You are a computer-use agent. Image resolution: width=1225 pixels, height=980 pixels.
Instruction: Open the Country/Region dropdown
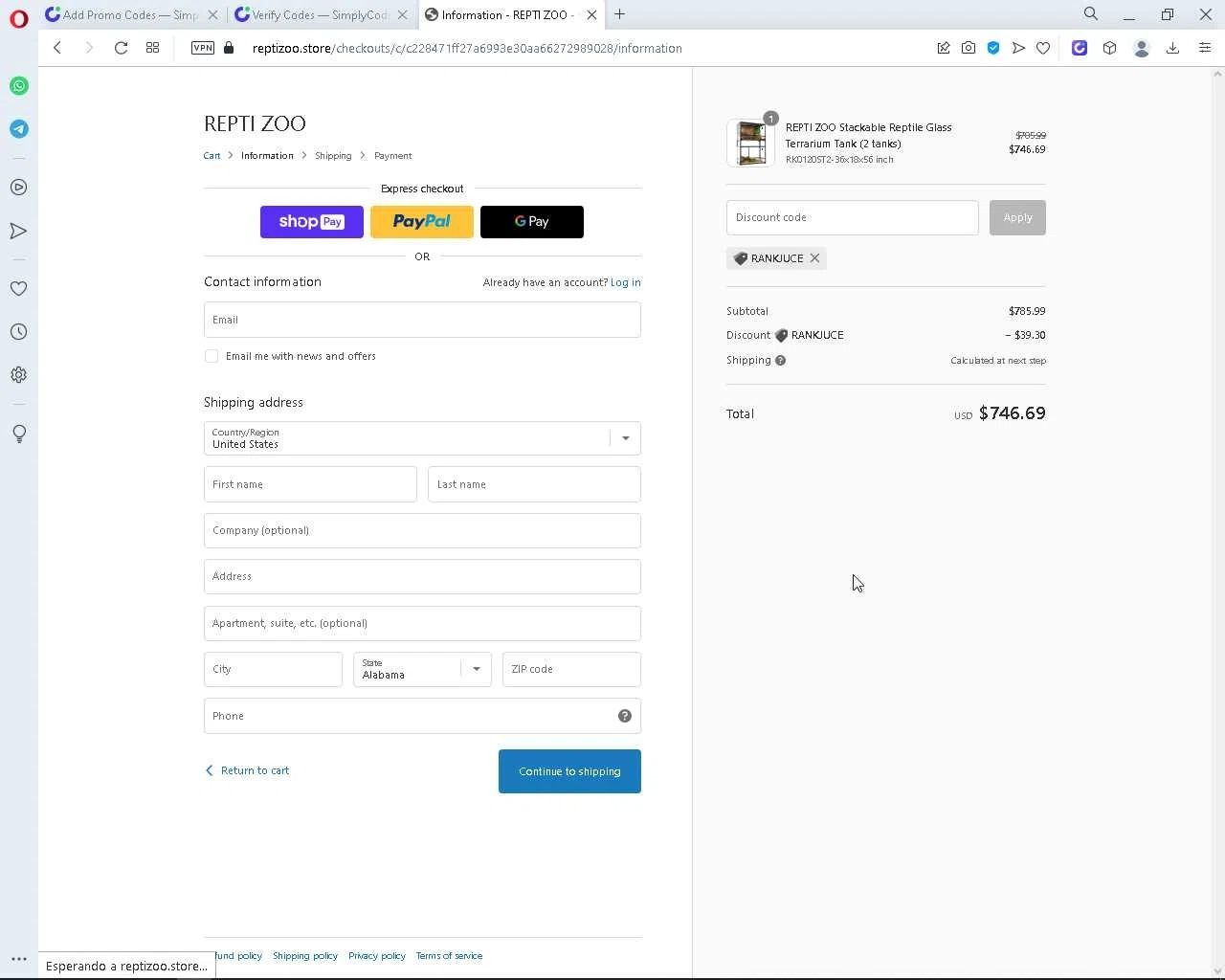pyautogui.click(x=422, y=438)
